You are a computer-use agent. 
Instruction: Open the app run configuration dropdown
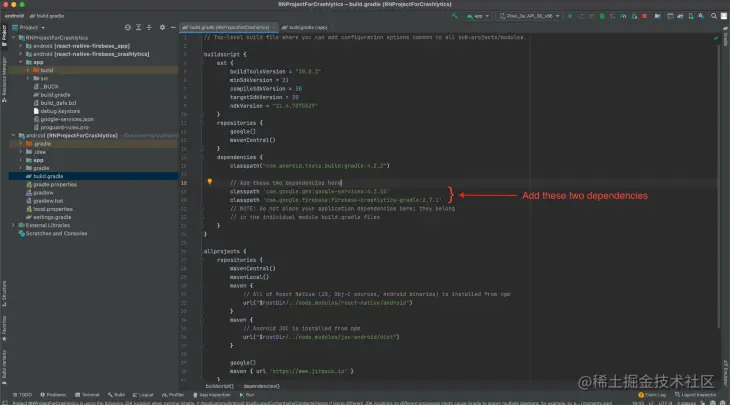coord(478,16)
